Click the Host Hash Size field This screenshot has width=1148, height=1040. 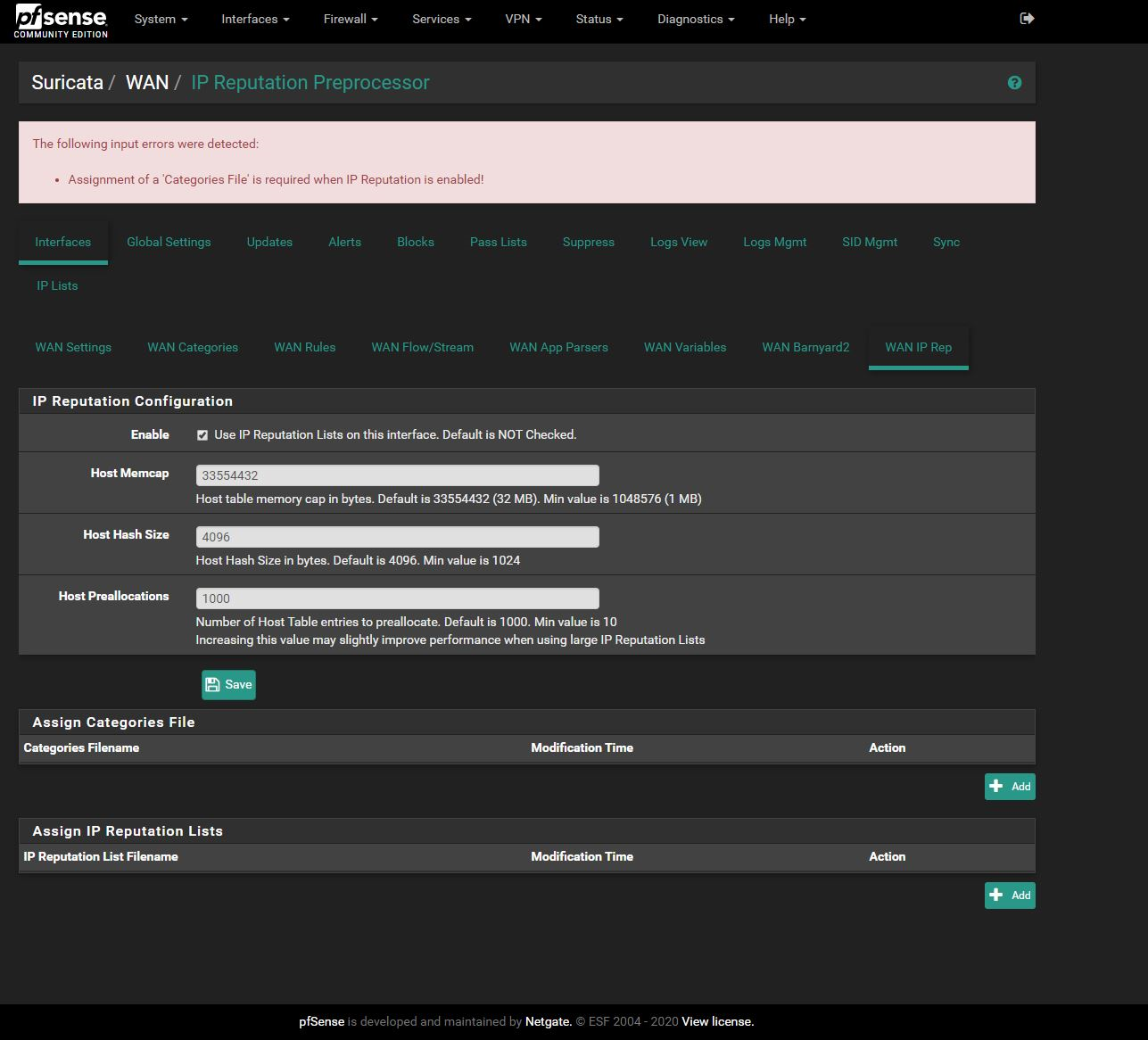(398, 537)
